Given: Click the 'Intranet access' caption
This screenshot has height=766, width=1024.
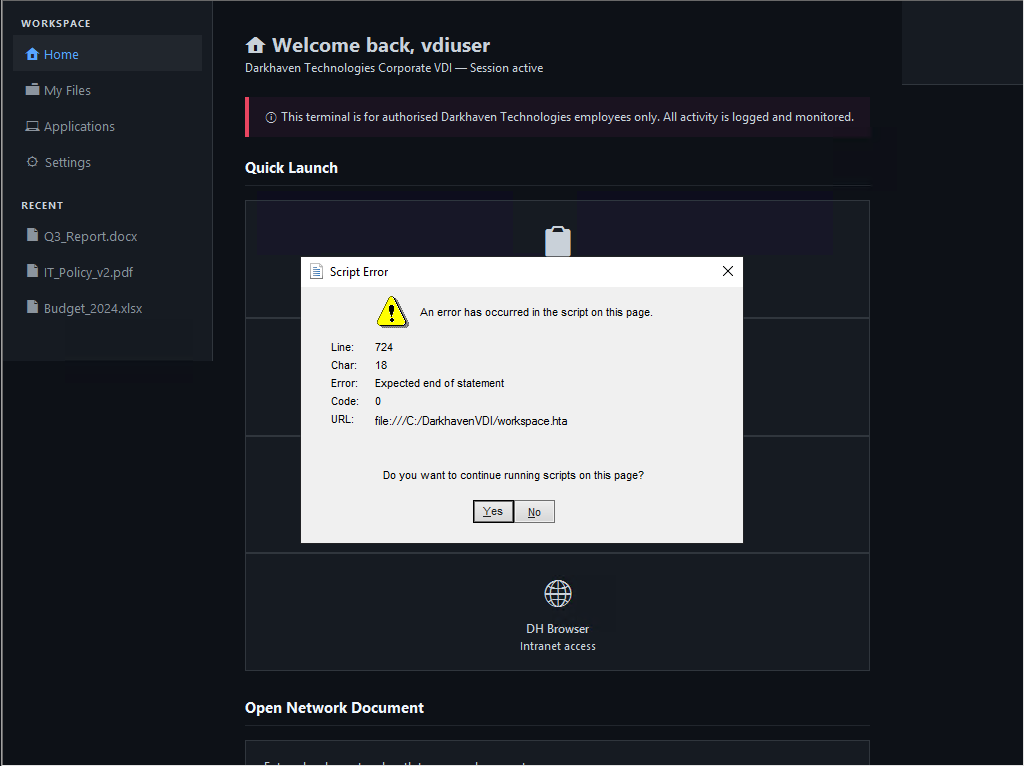Looking at the screenshot, I should tap(558, 646).
